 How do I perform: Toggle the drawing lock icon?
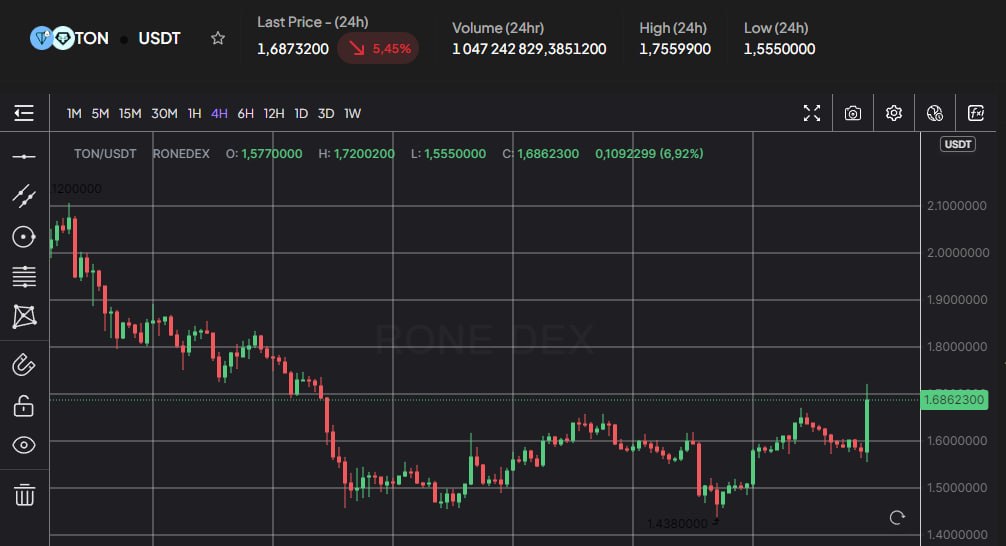point(24,405)
